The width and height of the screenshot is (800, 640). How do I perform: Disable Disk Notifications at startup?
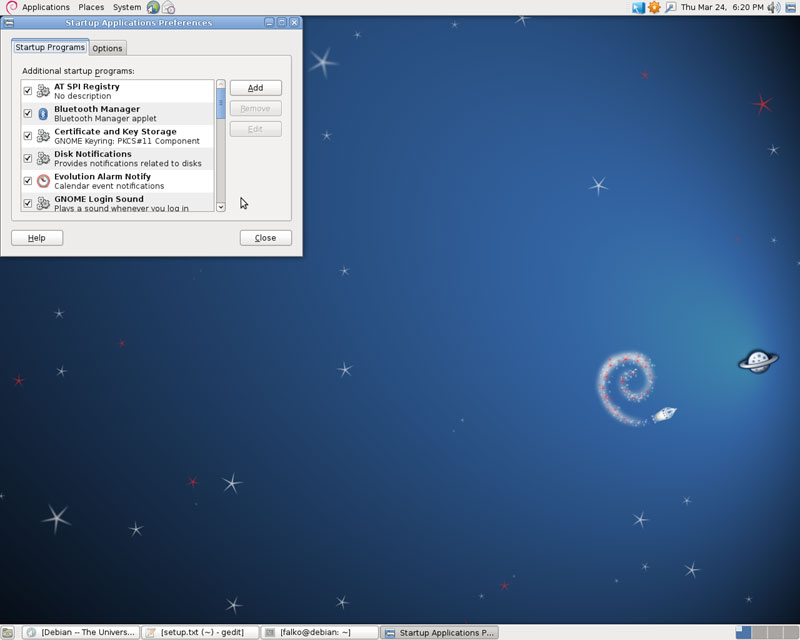pyautogui.click(x=28, y=158)
